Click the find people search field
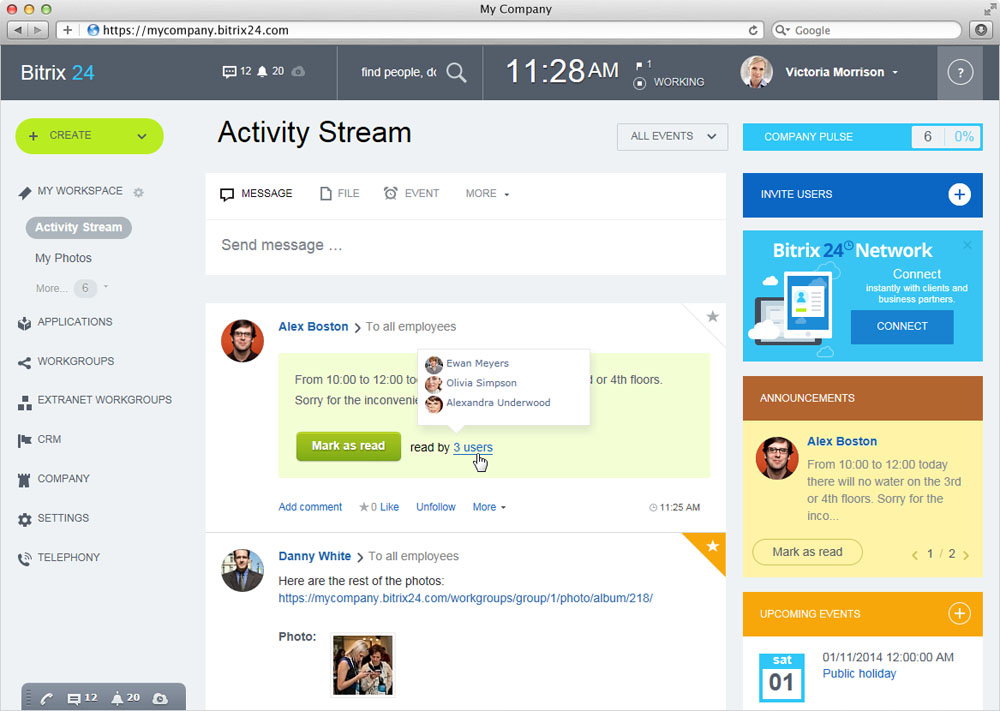The width and height of the screenshot is (1000, 711). (x=399, y=72)
